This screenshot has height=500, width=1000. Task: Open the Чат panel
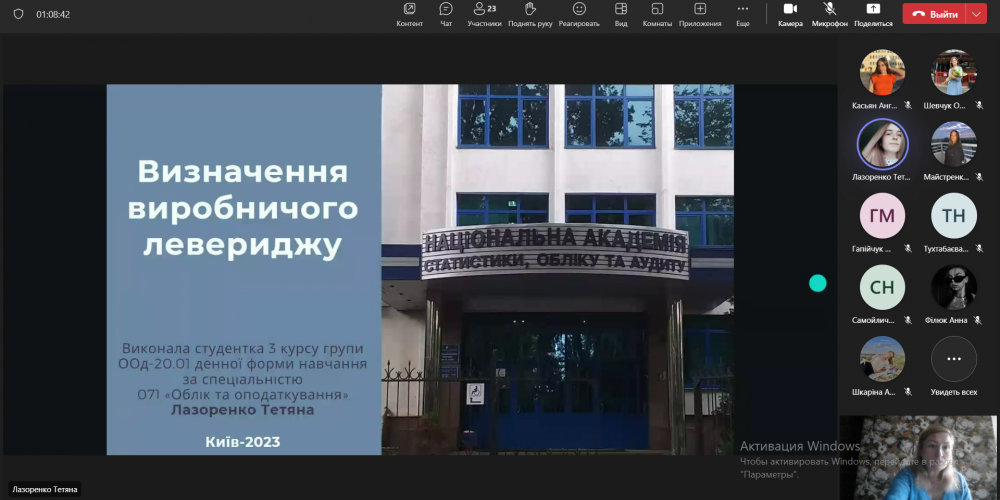446,14
